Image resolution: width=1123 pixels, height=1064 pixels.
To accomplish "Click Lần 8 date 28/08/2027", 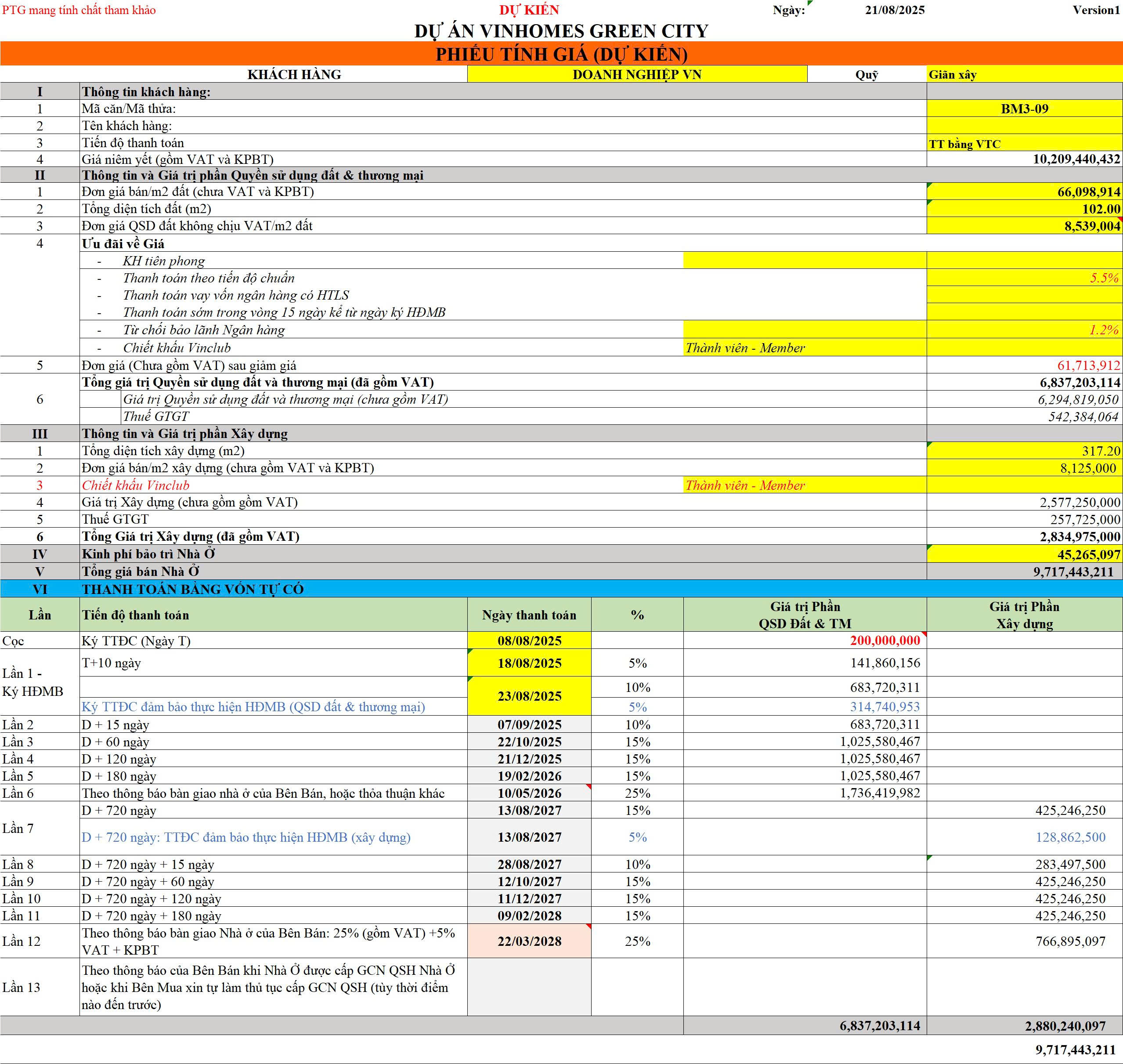I will click(530, 865).
